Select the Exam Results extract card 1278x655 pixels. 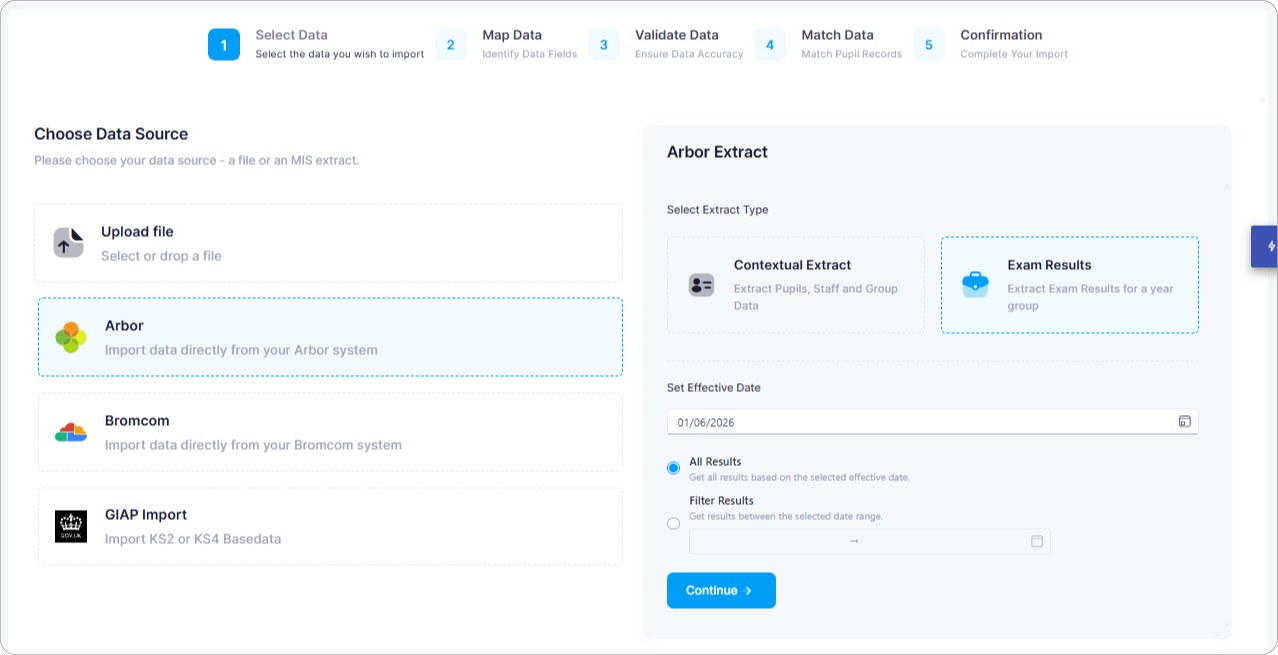tap(1070, 285)
